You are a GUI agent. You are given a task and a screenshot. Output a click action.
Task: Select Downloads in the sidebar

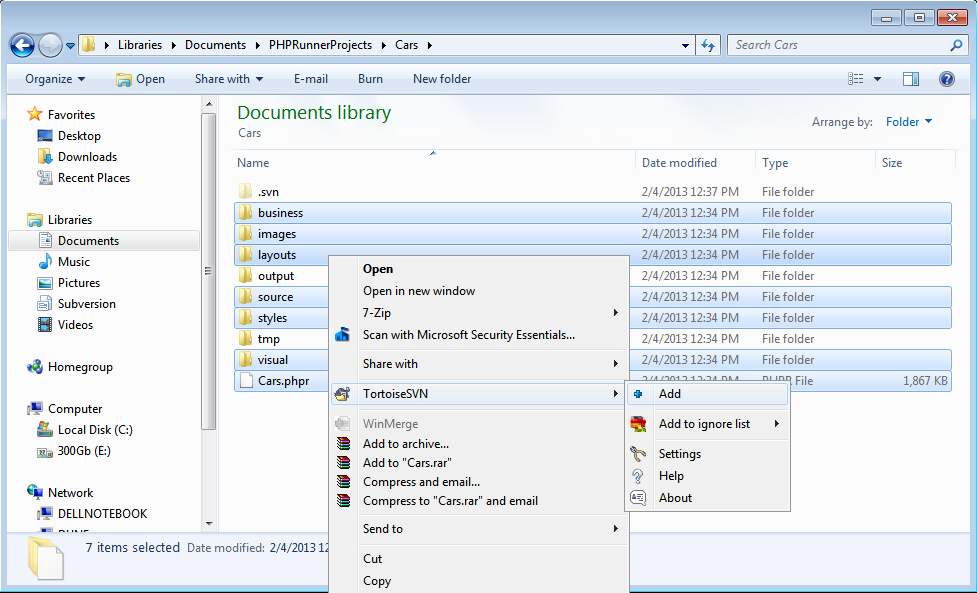pos(87,157)
